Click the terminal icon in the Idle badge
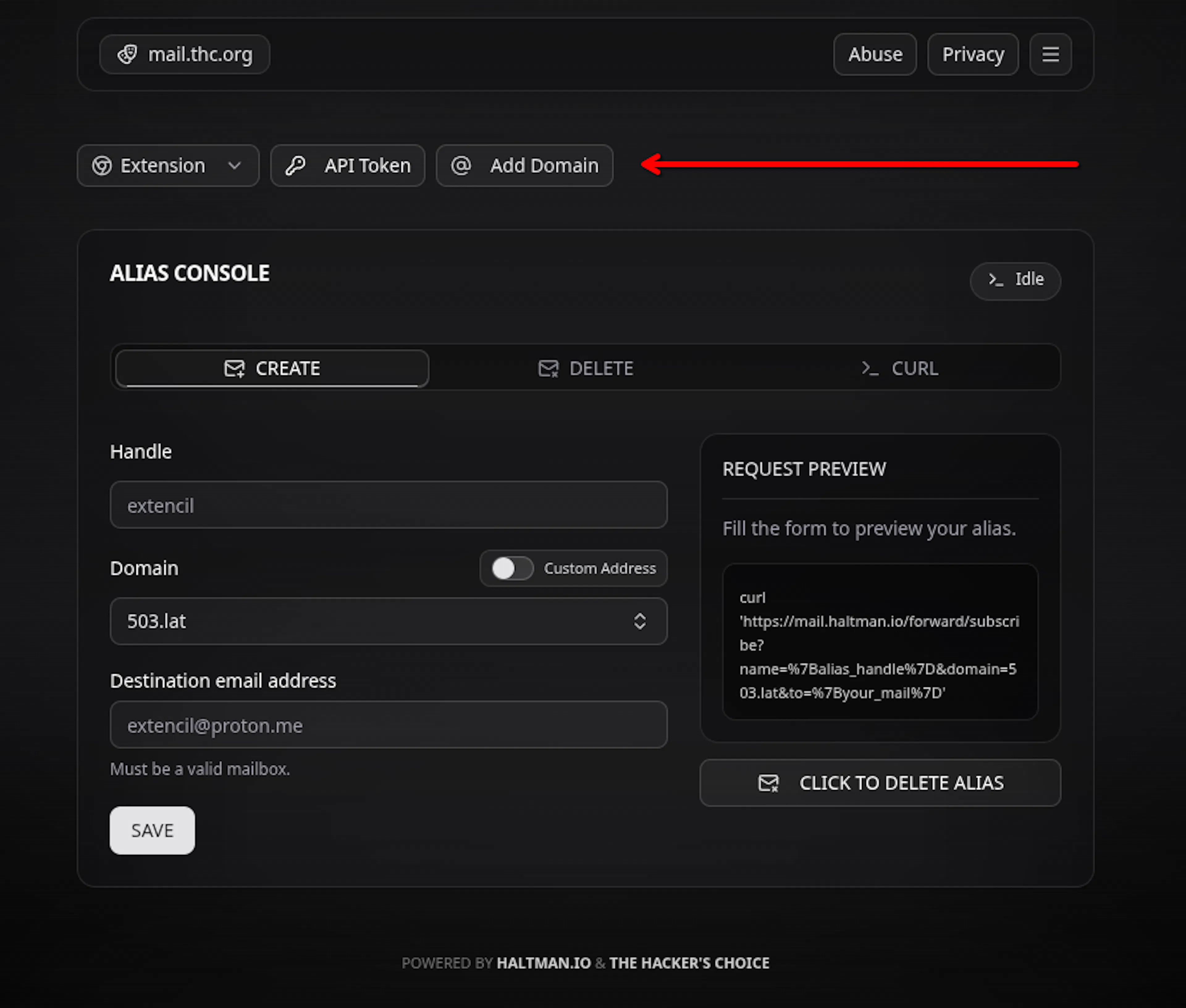 [x=996, y=279]
